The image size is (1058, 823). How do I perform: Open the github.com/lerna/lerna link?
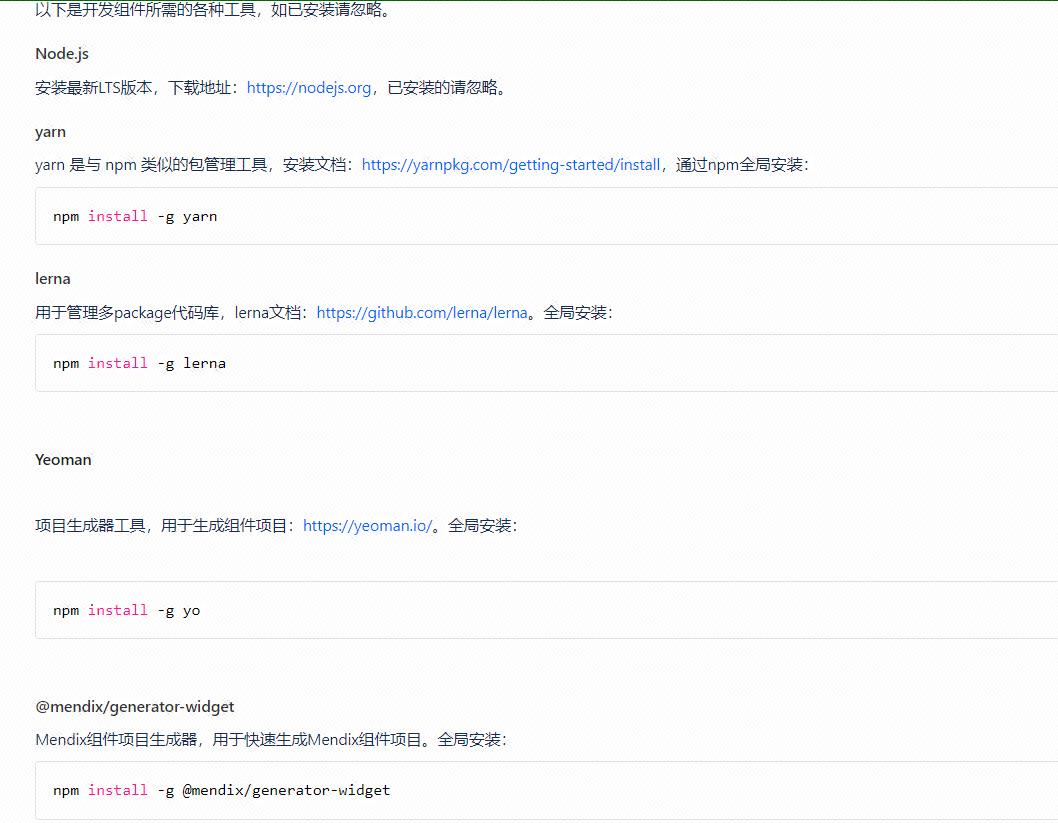422,312
